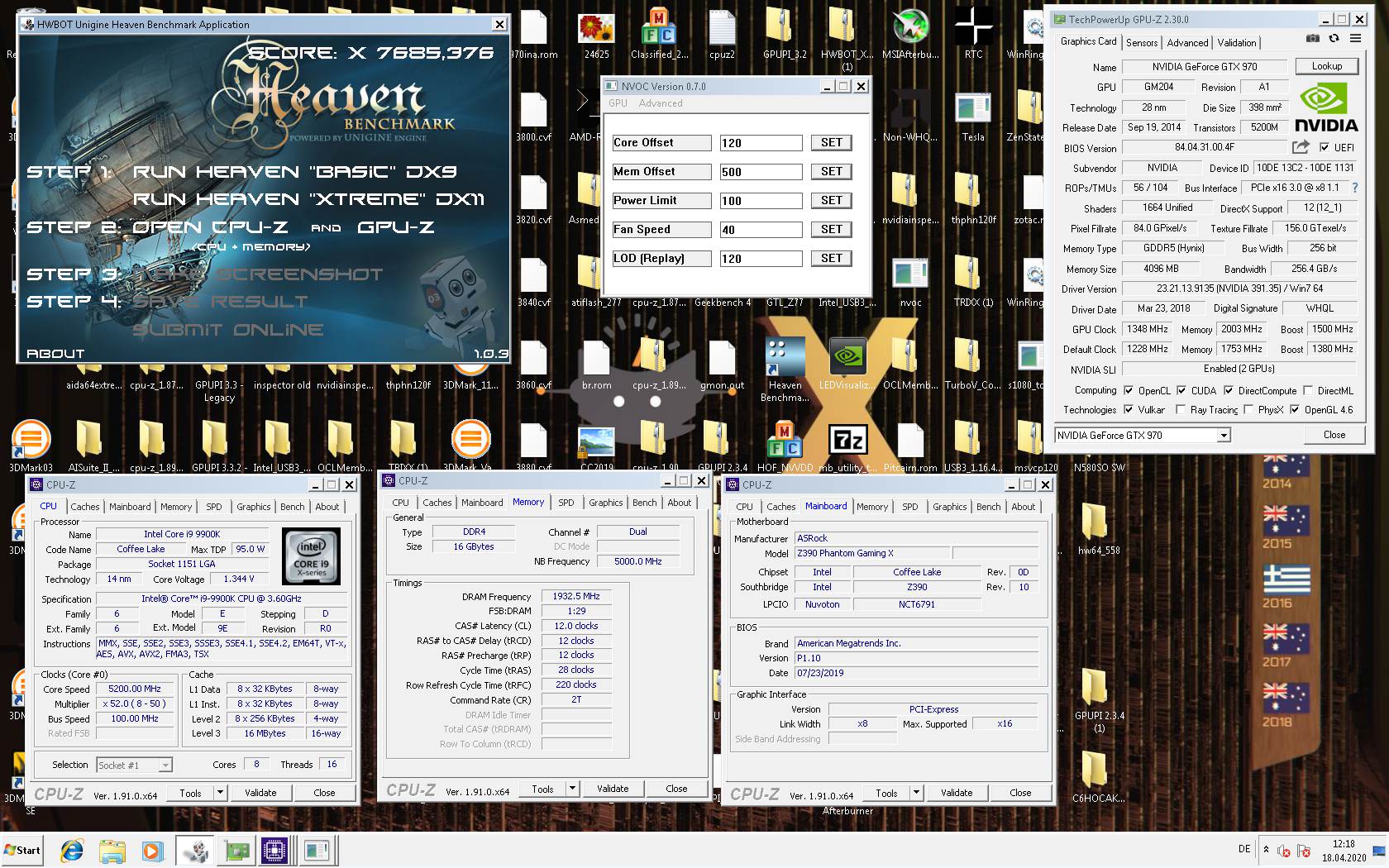Click Lookup button in GPU-Z
The image size is (1389, 868).
pyautogui.click(x=1326, y=66)
